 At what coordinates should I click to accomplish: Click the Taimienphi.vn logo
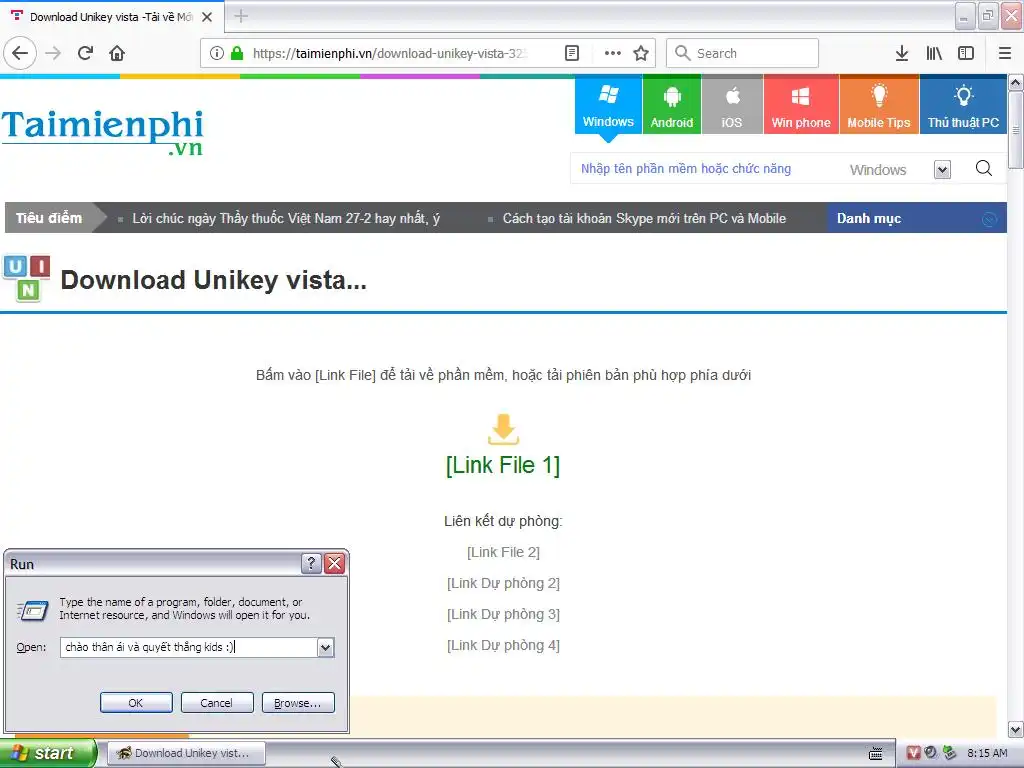103,133
